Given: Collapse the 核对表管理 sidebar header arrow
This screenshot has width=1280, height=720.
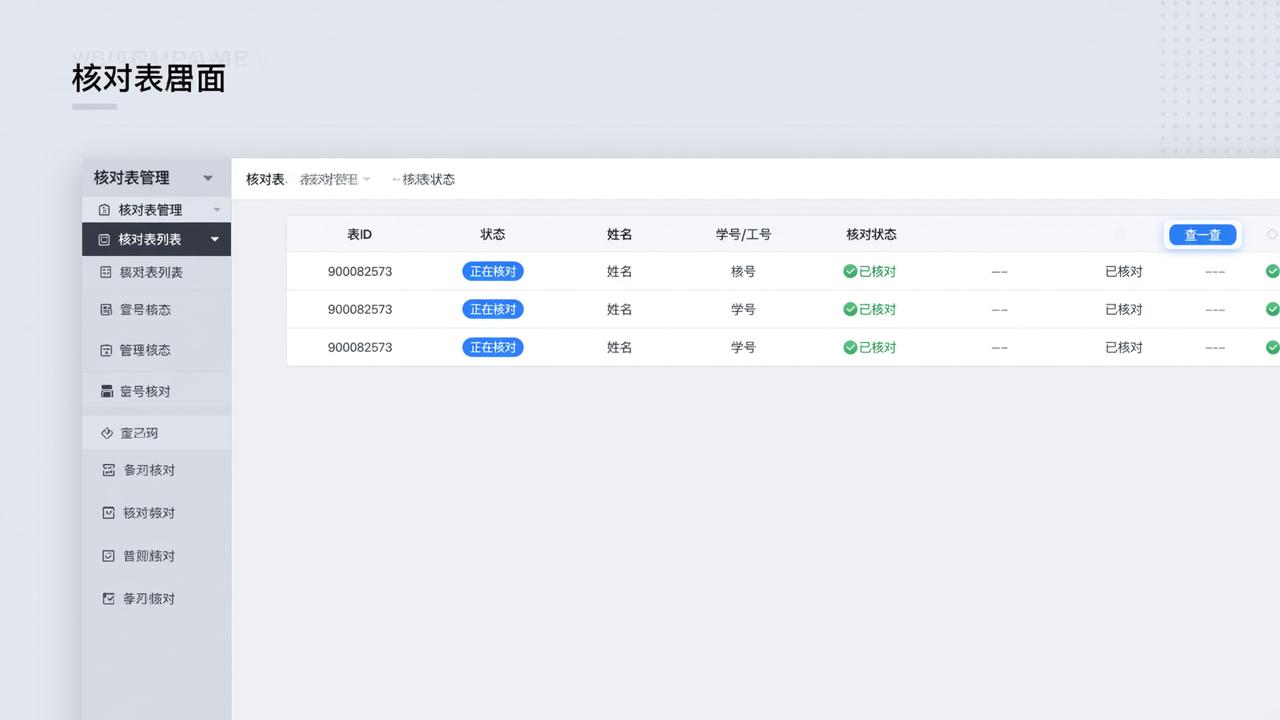Looking at the screenshot, I should click(208, 178).
